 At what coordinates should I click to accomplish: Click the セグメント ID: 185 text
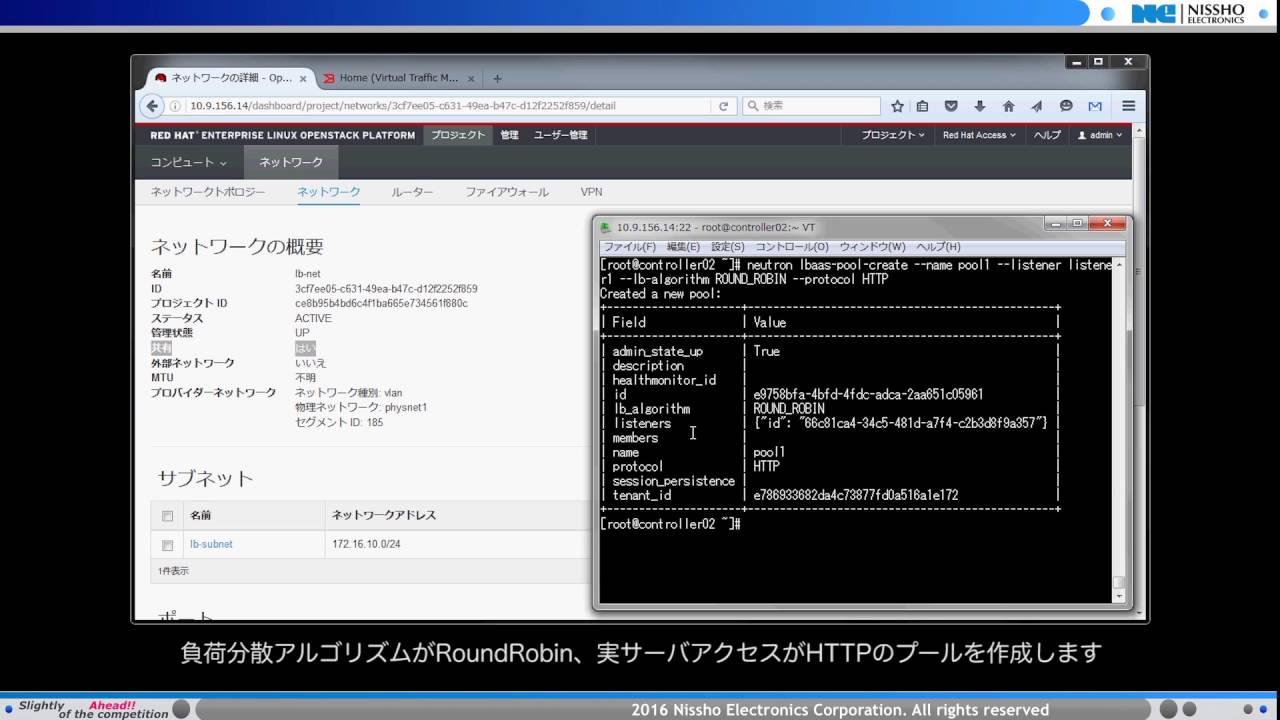point(339,423)
